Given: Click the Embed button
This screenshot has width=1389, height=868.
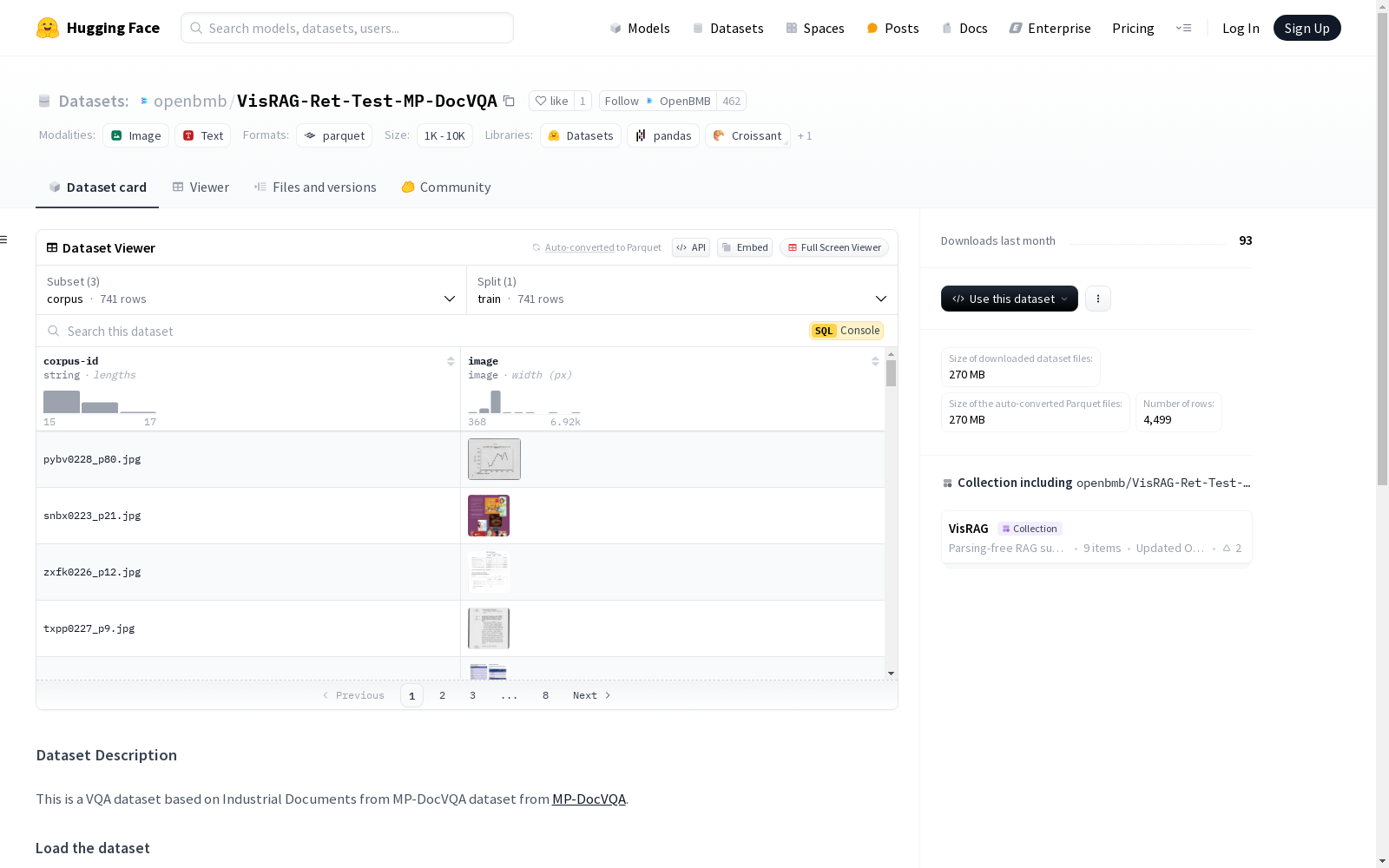Looking at the screenshot, I should pyautogui.click(x=745, y=247).
